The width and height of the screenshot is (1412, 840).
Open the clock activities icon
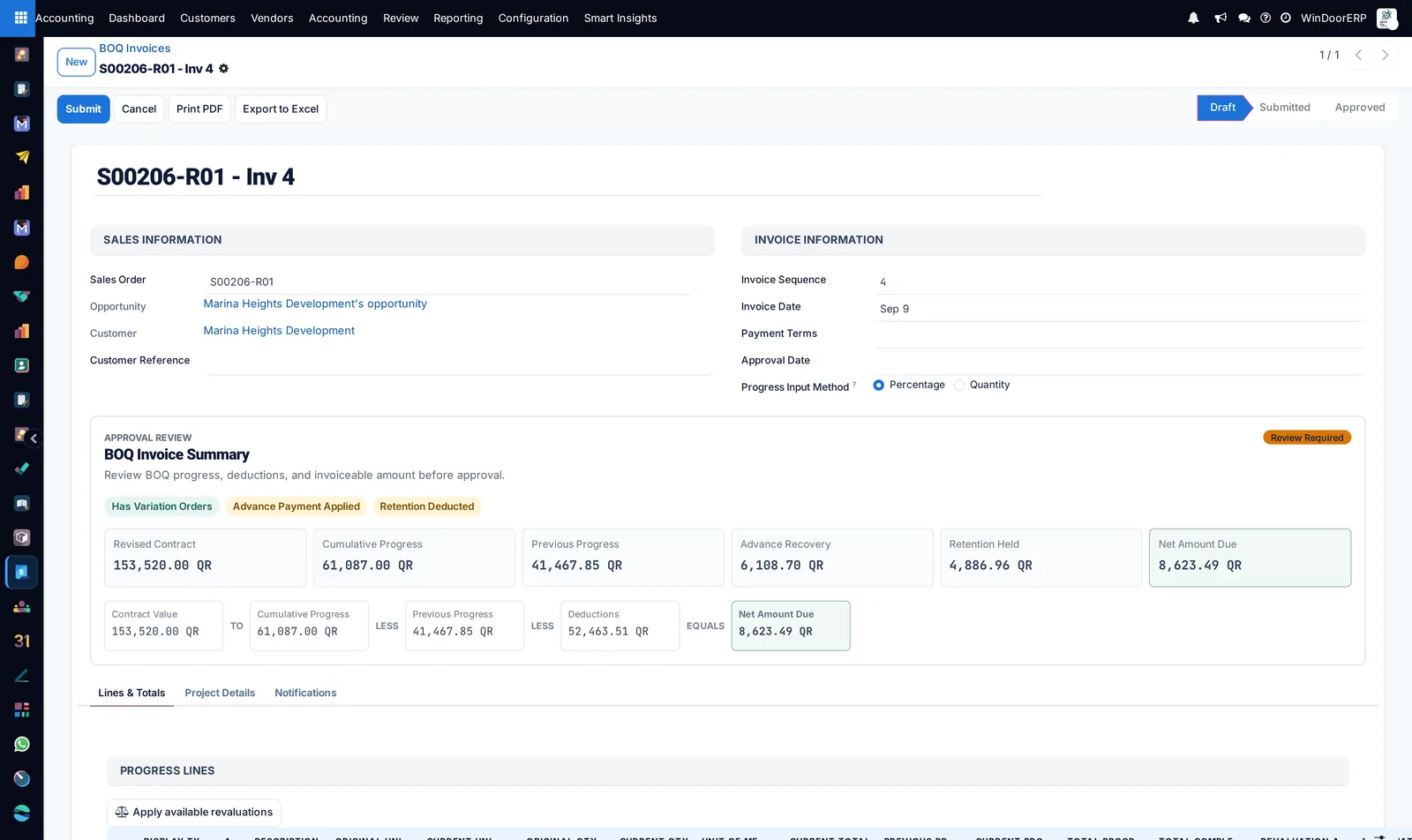point(1286,18)
